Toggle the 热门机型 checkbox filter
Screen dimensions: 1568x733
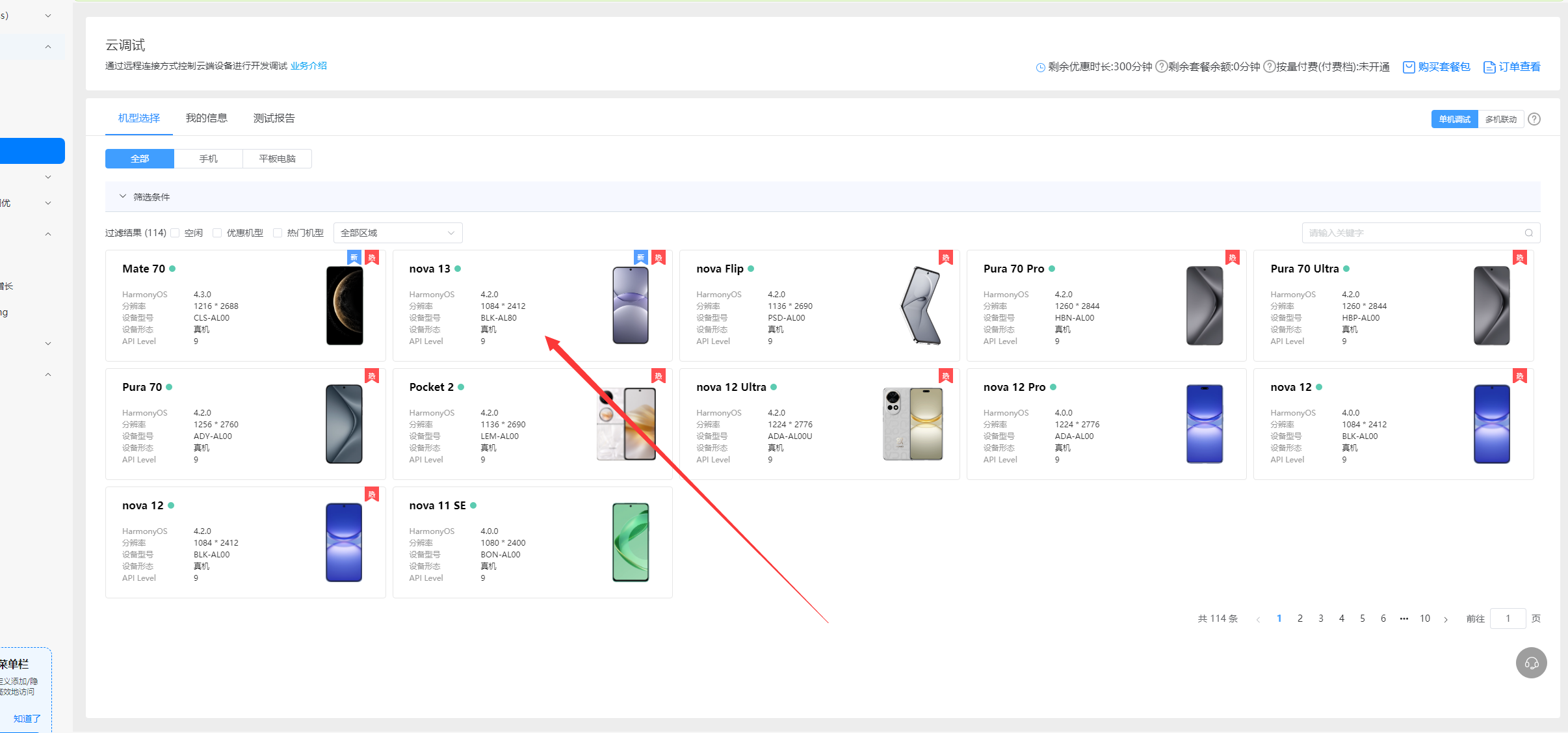point(278,233)
